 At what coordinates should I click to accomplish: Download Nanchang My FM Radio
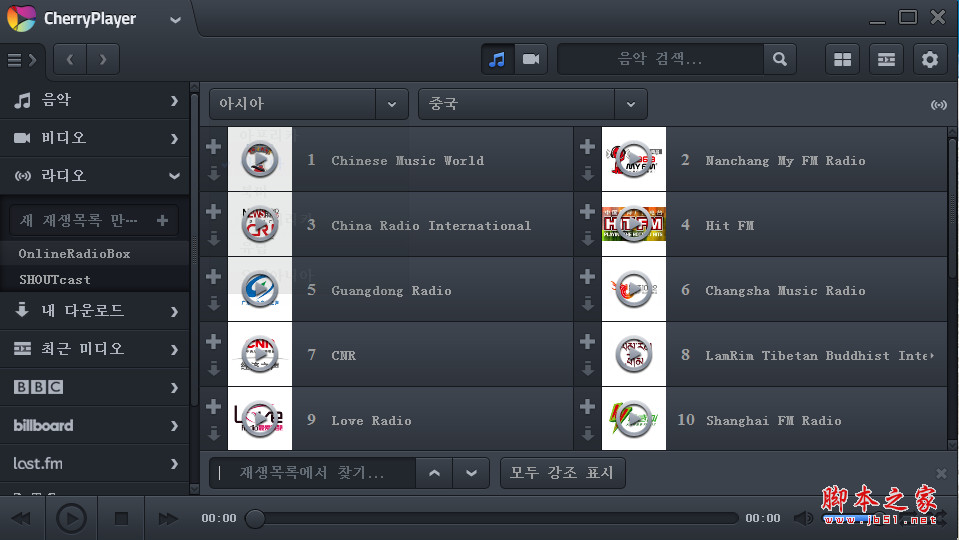tap(587, 173)
